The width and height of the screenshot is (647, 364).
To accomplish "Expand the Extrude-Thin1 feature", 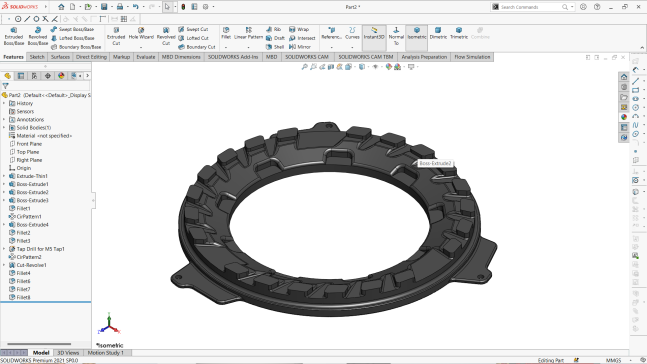I will (x=4, y=176).
